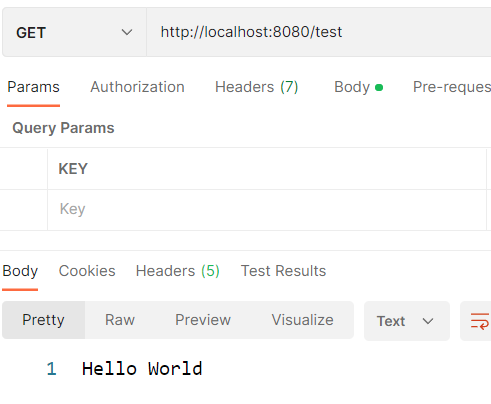Image resolution: width=491 pixels, height=404 pixels.
Task: Click the request URL field
Action: 319,32
